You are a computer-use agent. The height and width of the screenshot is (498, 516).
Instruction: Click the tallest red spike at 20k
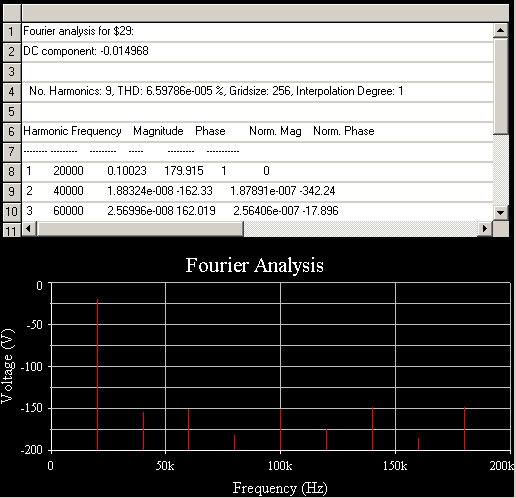click(x=97, y=375)
